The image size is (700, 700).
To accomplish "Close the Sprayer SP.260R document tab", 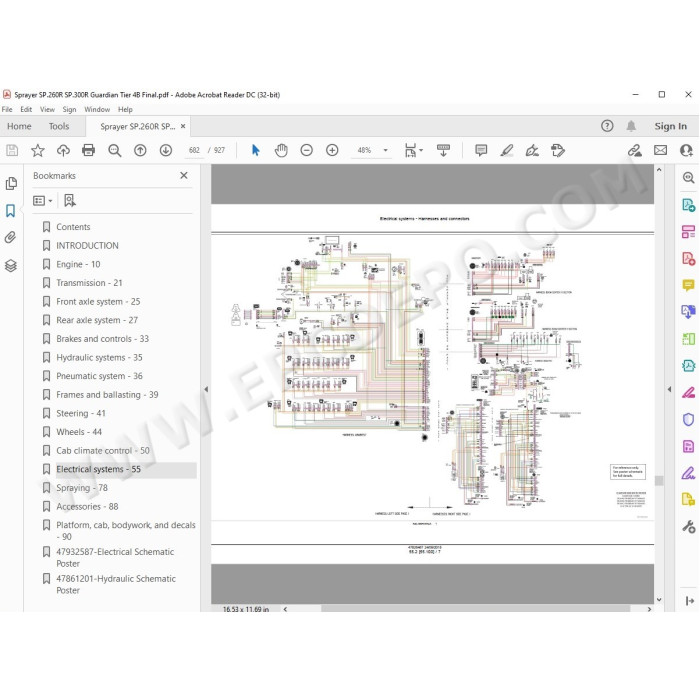I will point(183,126).
